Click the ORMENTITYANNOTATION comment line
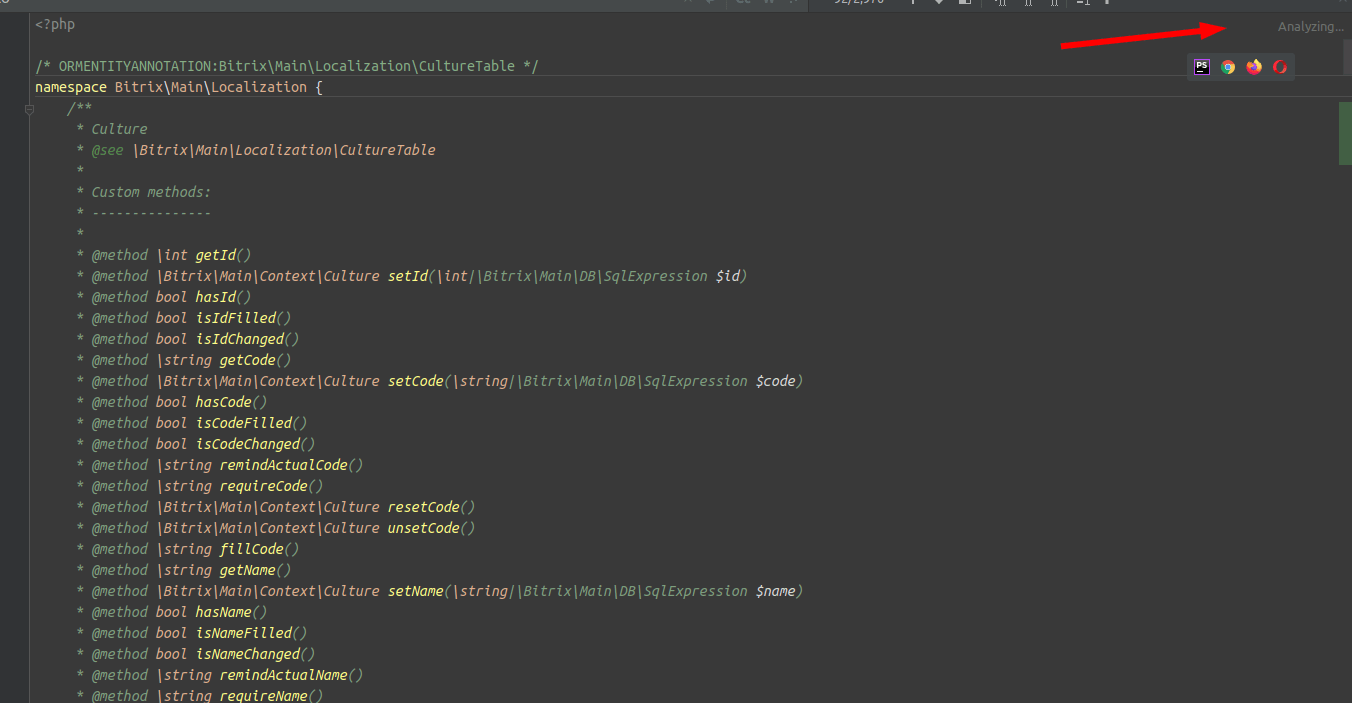Viewport: 1352px width, 703px height. [287, 66]
